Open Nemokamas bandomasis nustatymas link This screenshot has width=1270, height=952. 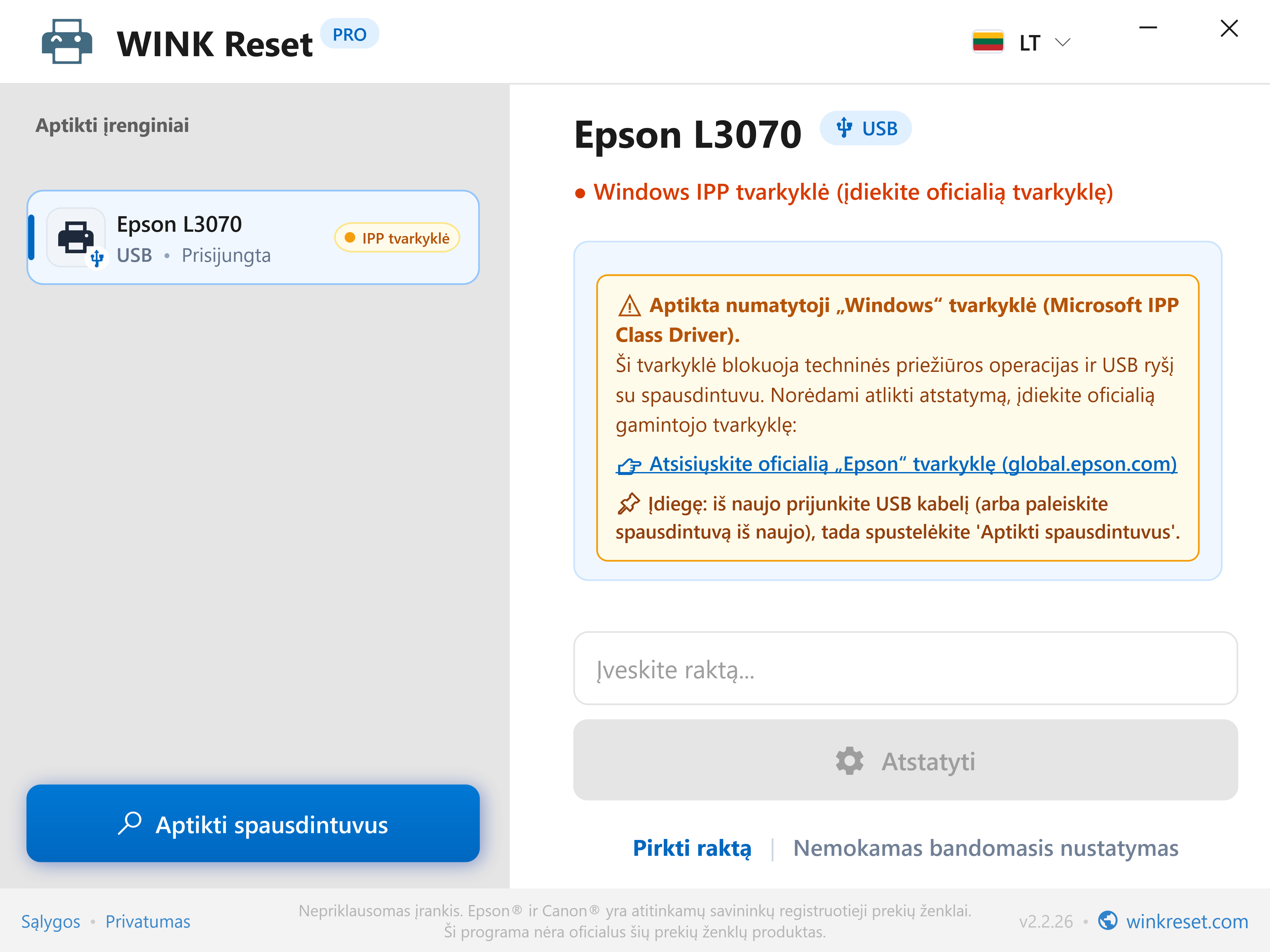(x=986, y=848)
